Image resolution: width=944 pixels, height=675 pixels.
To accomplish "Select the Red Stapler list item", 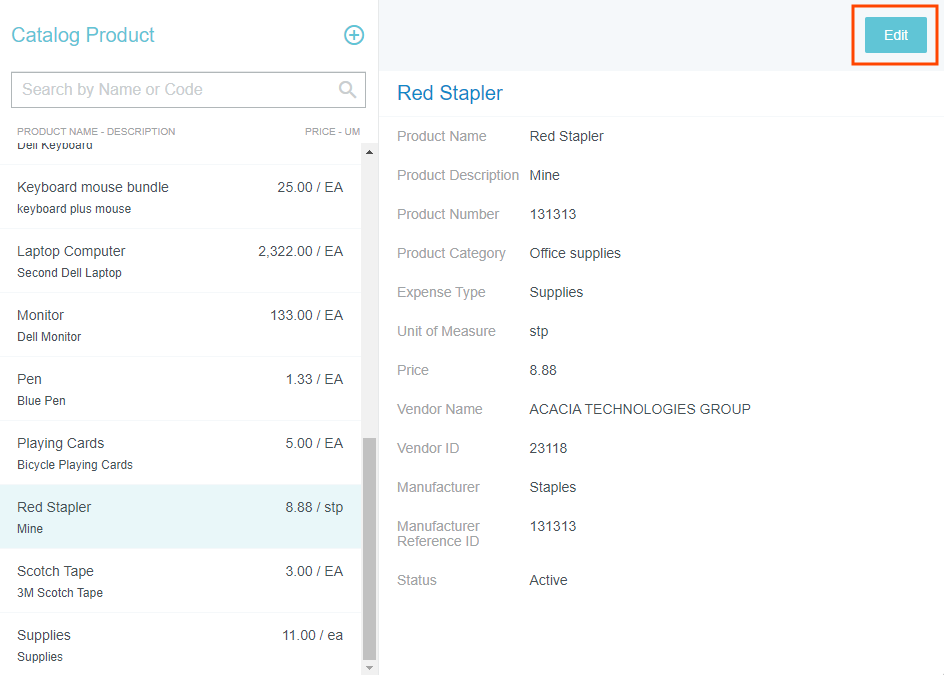I will (x=180, y=517).
